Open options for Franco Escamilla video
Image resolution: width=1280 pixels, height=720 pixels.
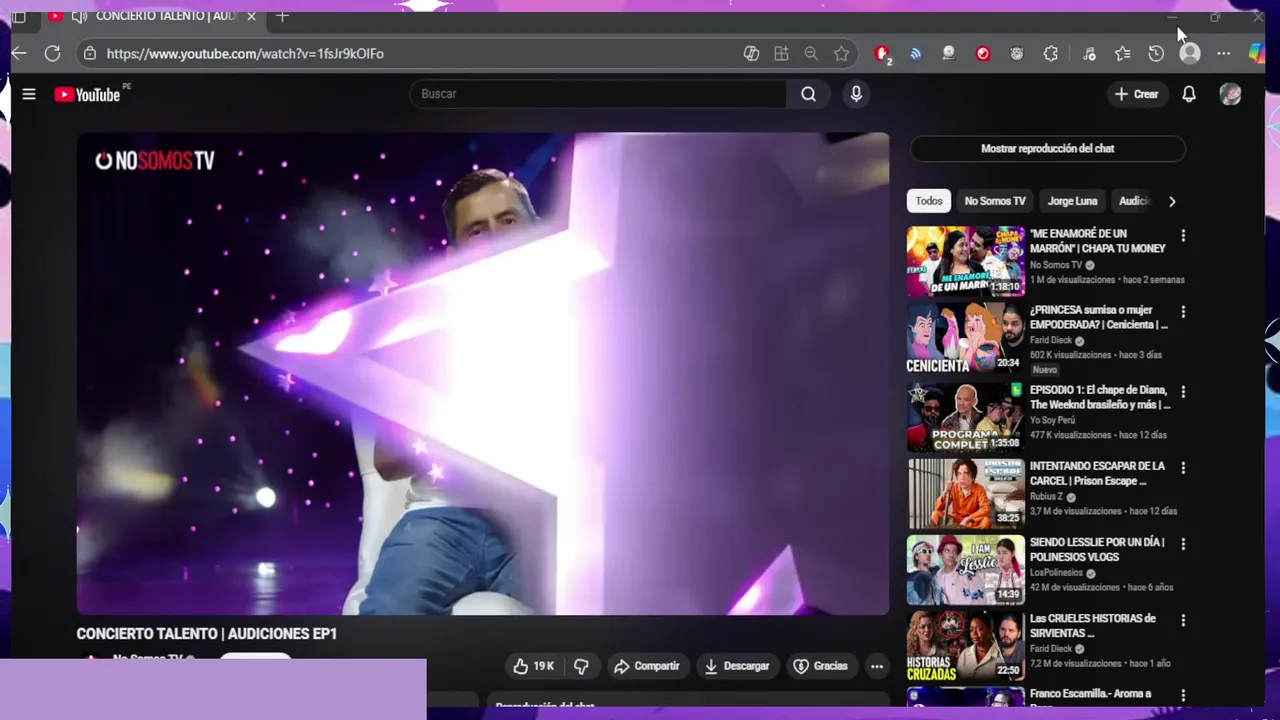(1183, 695)
